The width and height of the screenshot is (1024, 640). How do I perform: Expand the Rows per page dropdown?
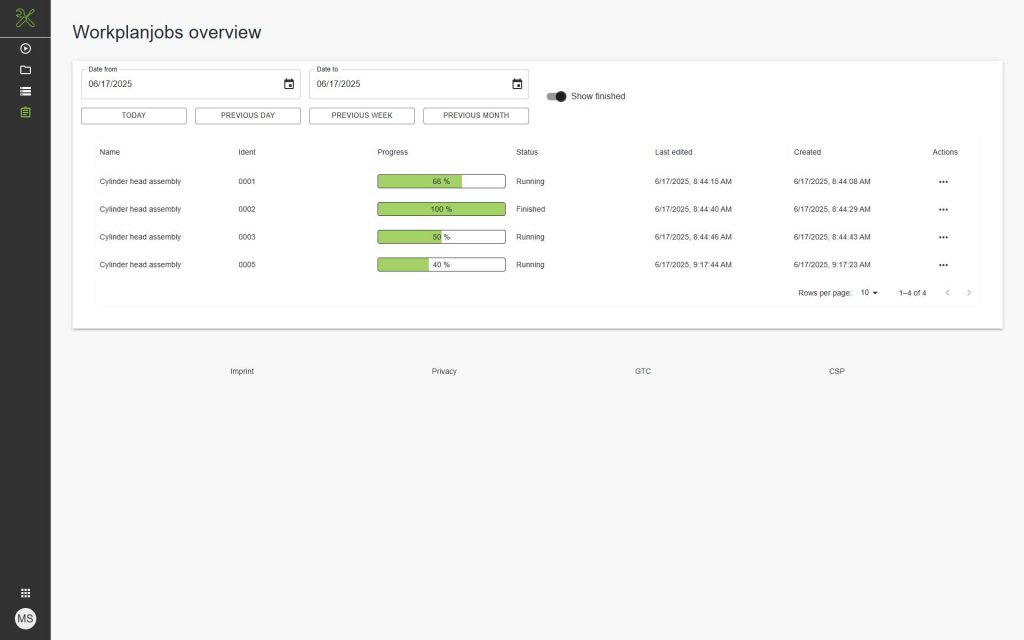tap(869, 293)
